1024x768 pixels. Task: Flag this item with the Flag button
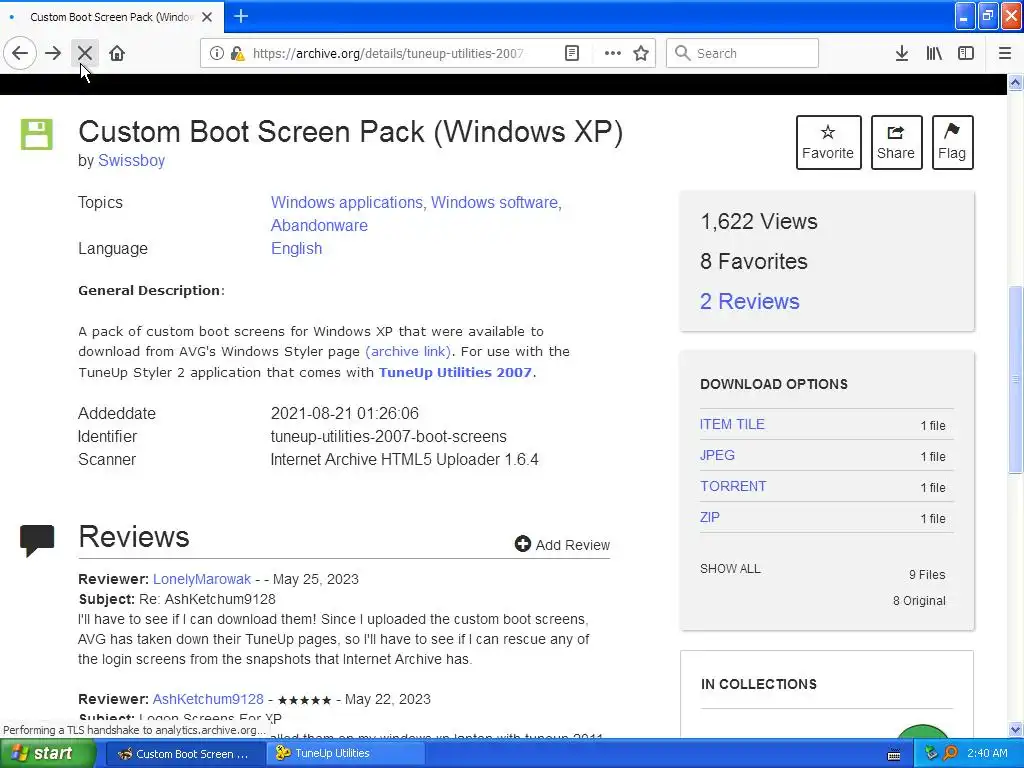coord(952,142)
